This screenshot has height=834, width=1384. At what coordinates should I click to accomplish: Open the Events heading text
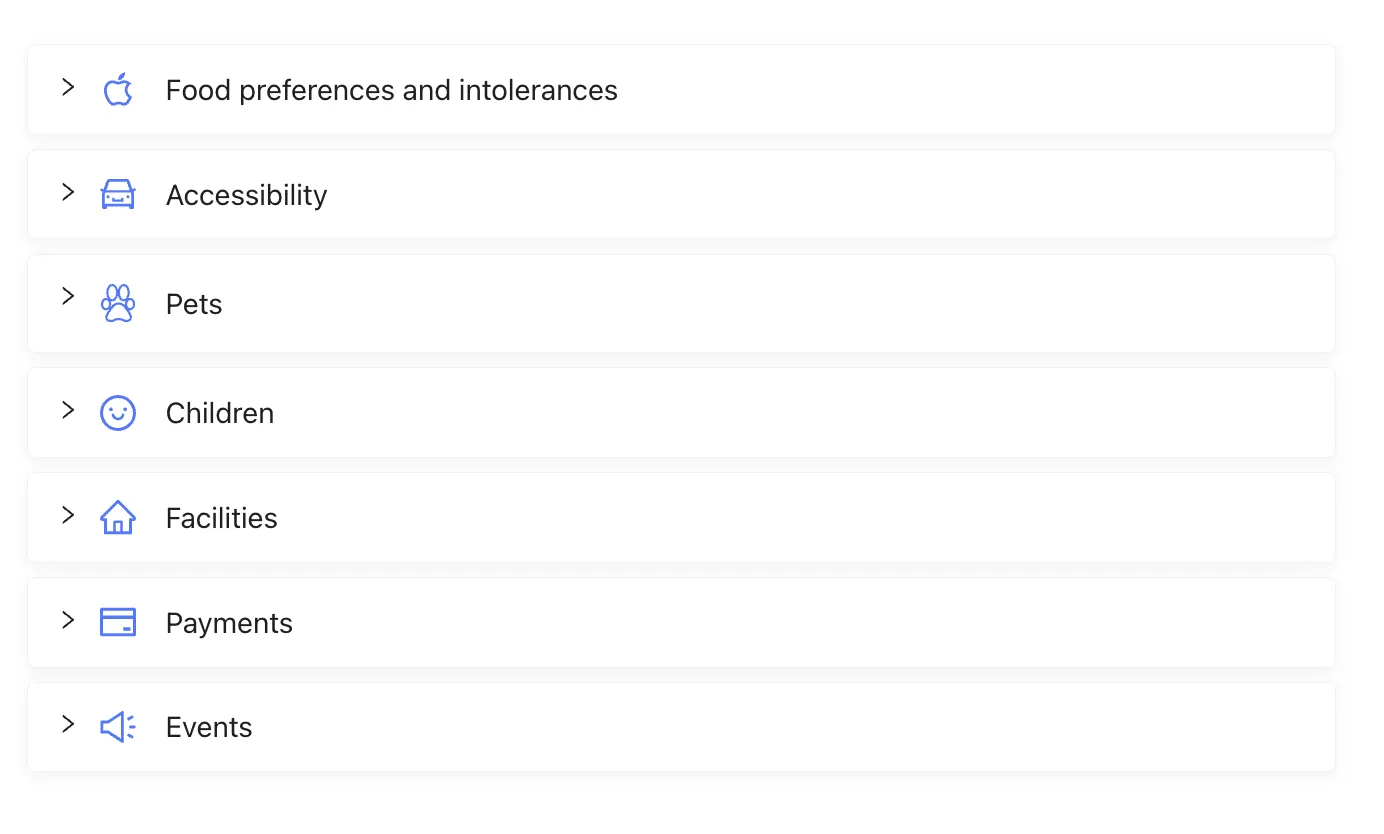[x=209, y=727]
